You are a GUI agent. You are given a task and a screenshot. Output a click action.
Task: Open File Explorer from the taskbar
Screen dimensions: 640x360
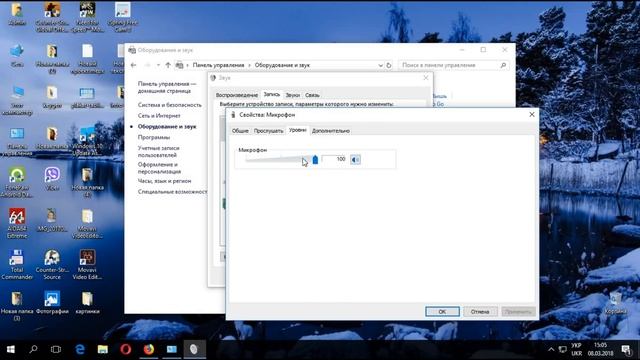[x=103, y=349]
